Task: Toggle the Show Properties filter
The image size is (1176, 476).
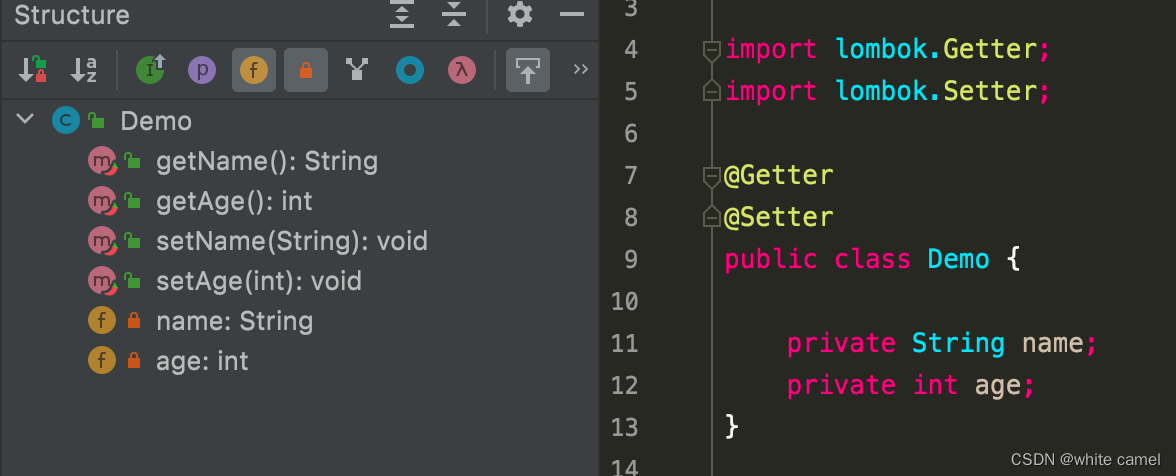Action: coord(202,70)
